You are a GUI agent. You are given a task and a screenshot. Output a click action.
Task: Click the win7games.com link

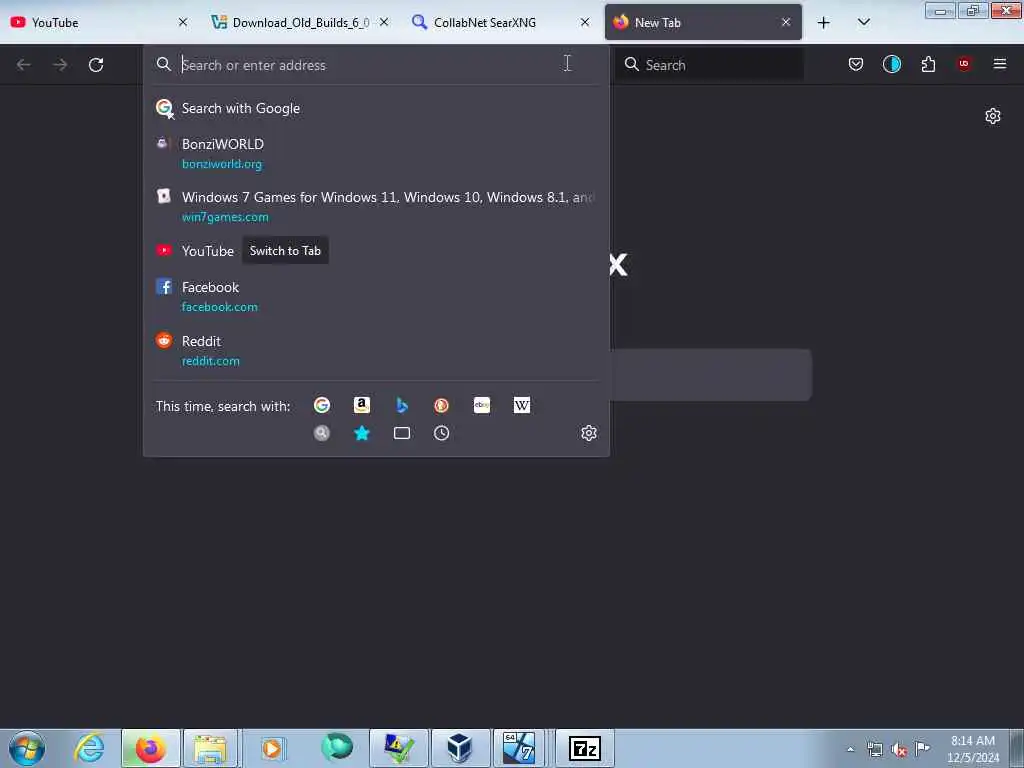[225, 217]
